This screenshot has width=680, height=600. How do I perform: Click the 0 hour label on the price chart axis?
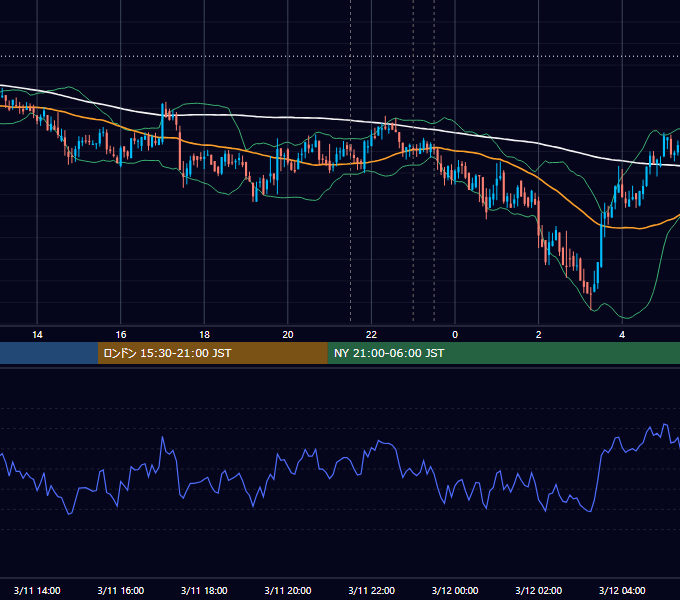tap(455, 335)
